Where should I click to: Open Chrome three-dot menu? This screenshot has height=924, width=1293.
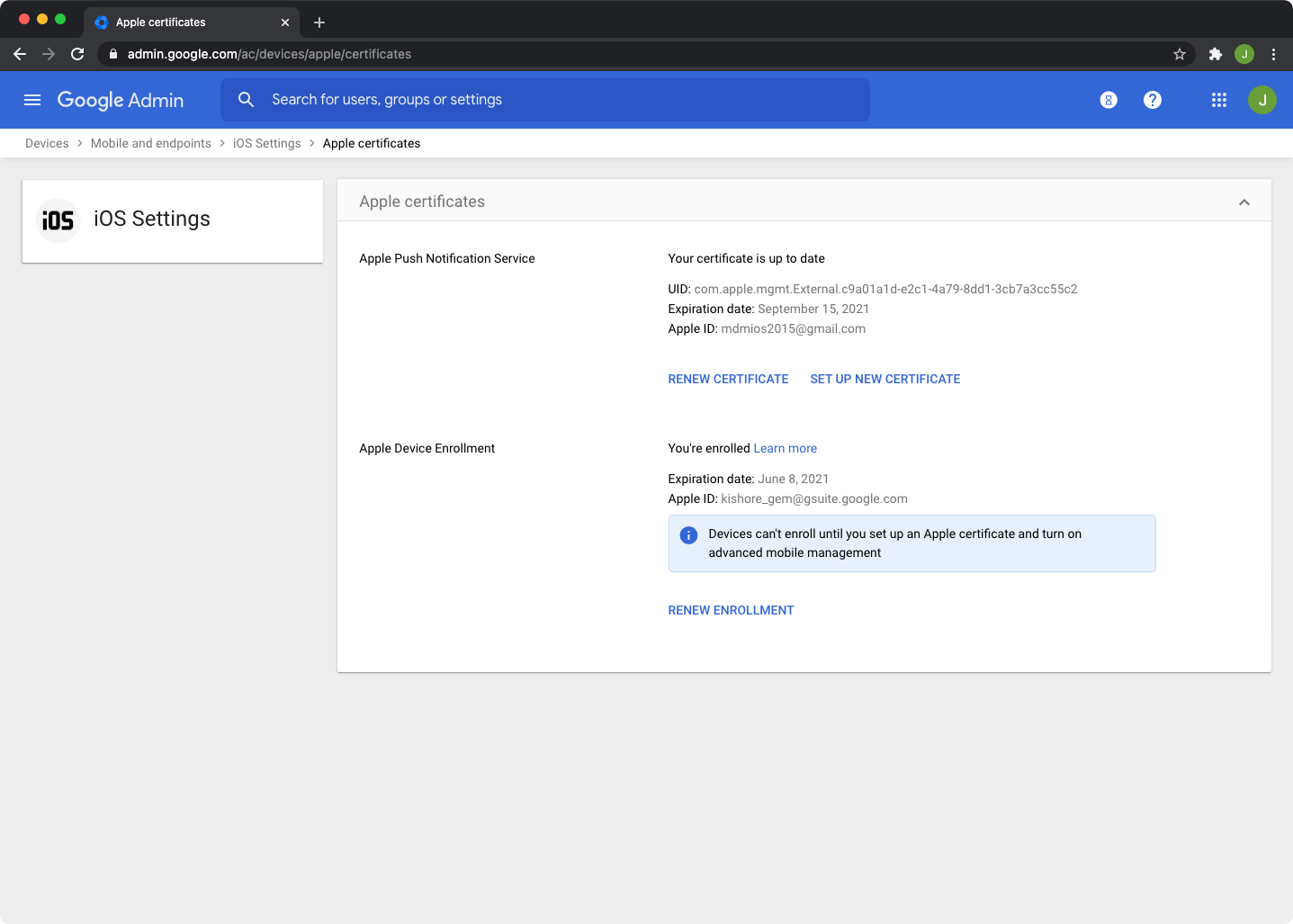tap(1273, 54)
